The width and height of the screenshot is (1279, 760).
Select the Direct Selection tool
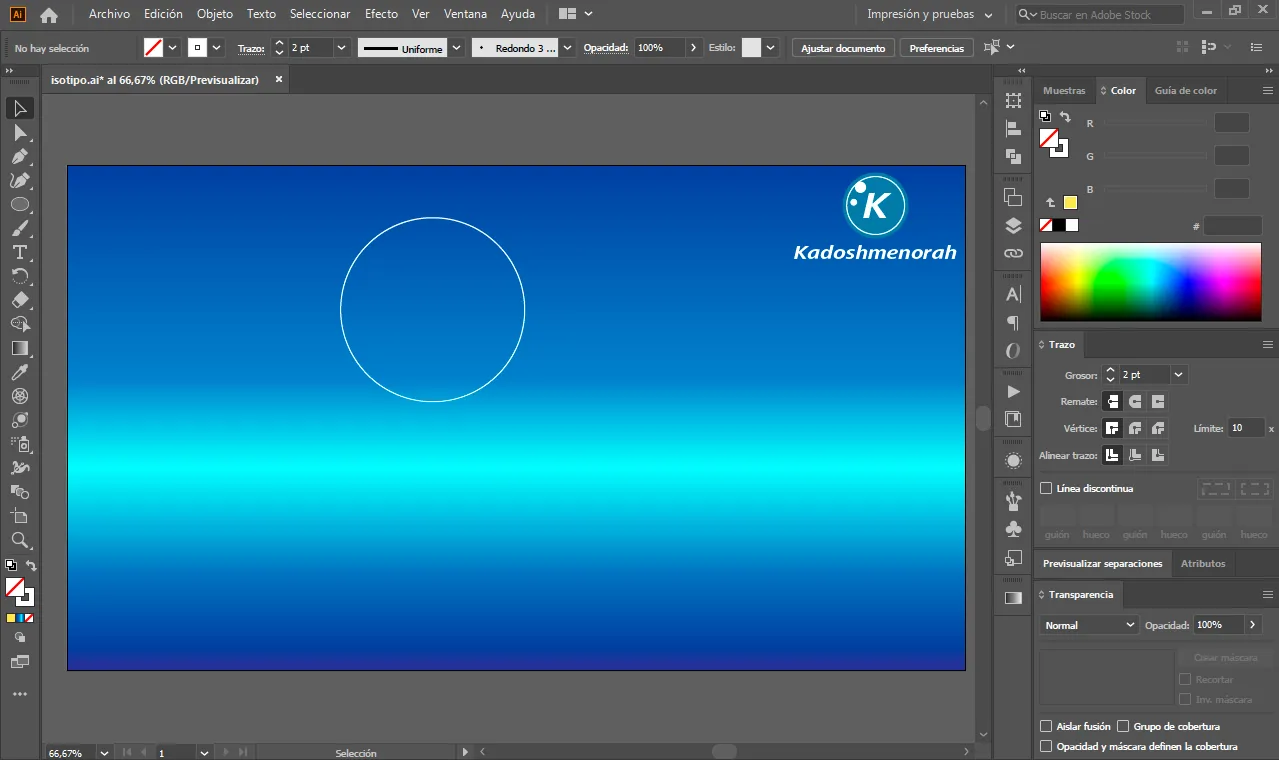click(19, 133)
